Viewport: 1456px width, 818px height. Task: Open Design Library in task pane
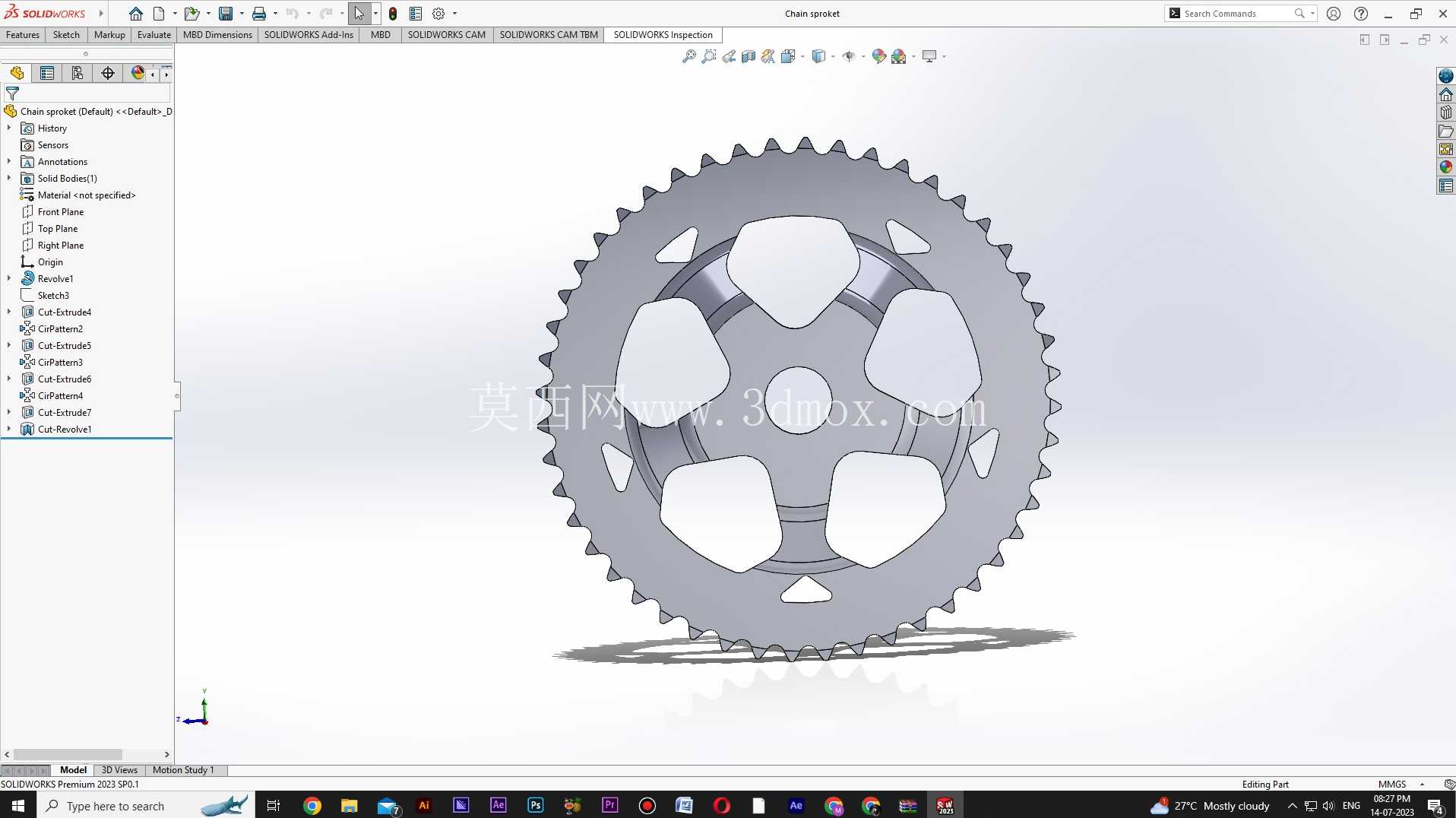[1446, 113]
